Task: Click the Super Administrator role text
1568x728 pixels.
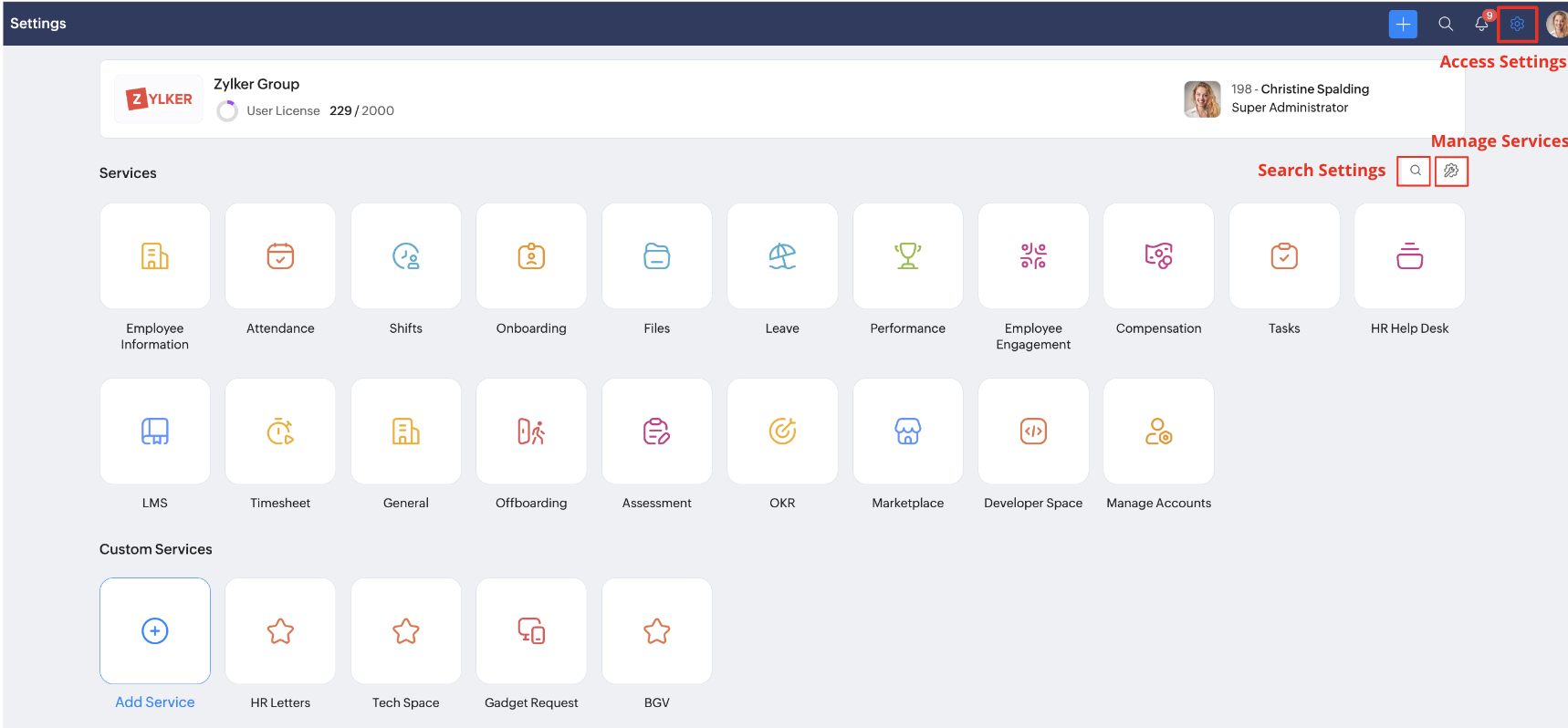Action: 1290,108
